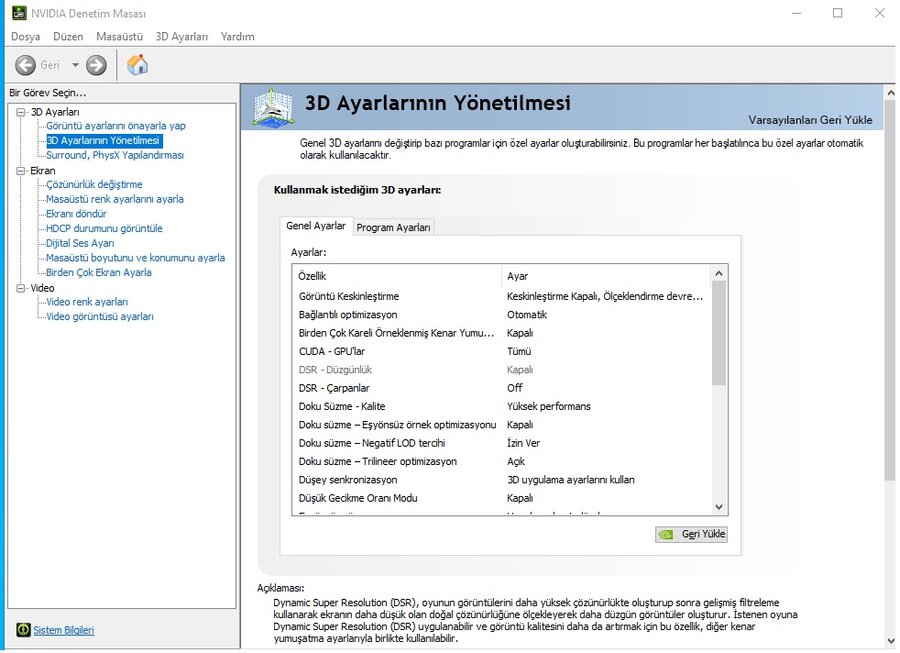Image resolution: width=900 pixels, height=653 pixels.
Task: Open the 3D Ayarları menu
Action: (182, 37)
